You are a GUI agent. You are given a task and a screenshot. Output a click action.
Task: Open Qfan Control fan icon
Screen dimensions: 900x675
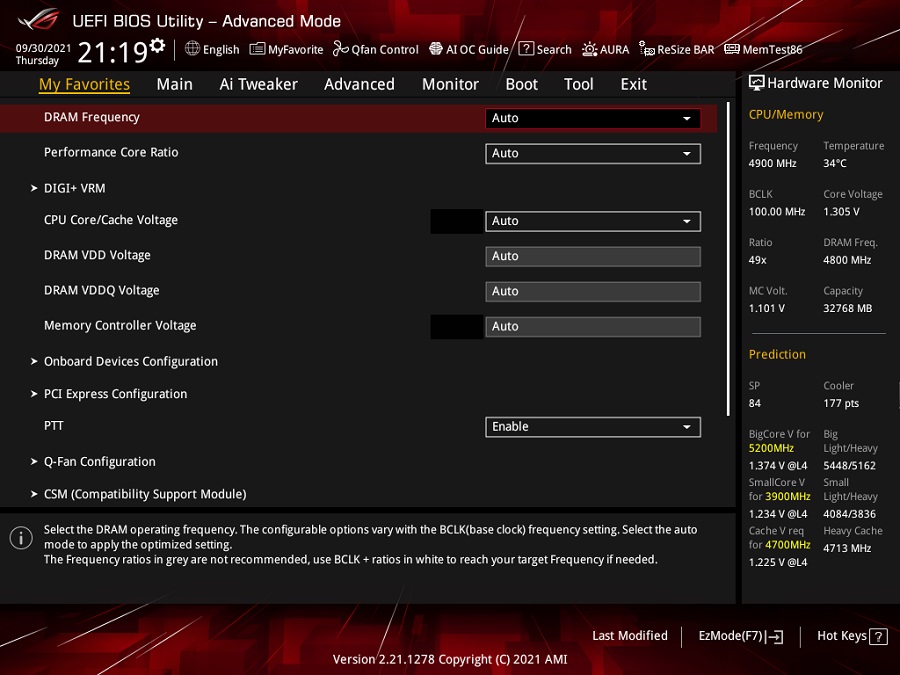(x=340, y=49)
